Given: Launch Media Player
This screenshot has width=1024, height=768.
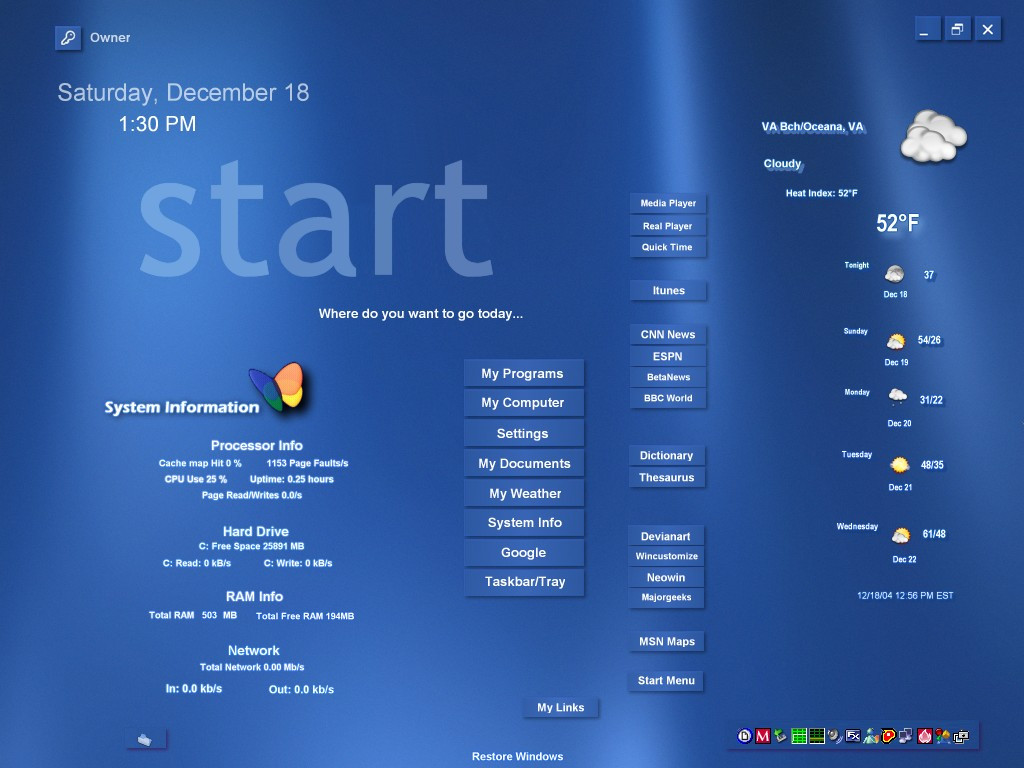Looking at the screenshot, I should click(x=668, y=203).
